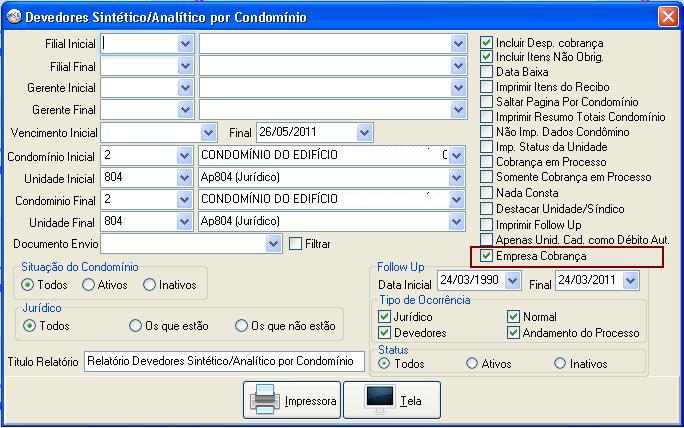Check the Filtrar checkbox
The image size is (684, 428).
[x=295, y=243]
